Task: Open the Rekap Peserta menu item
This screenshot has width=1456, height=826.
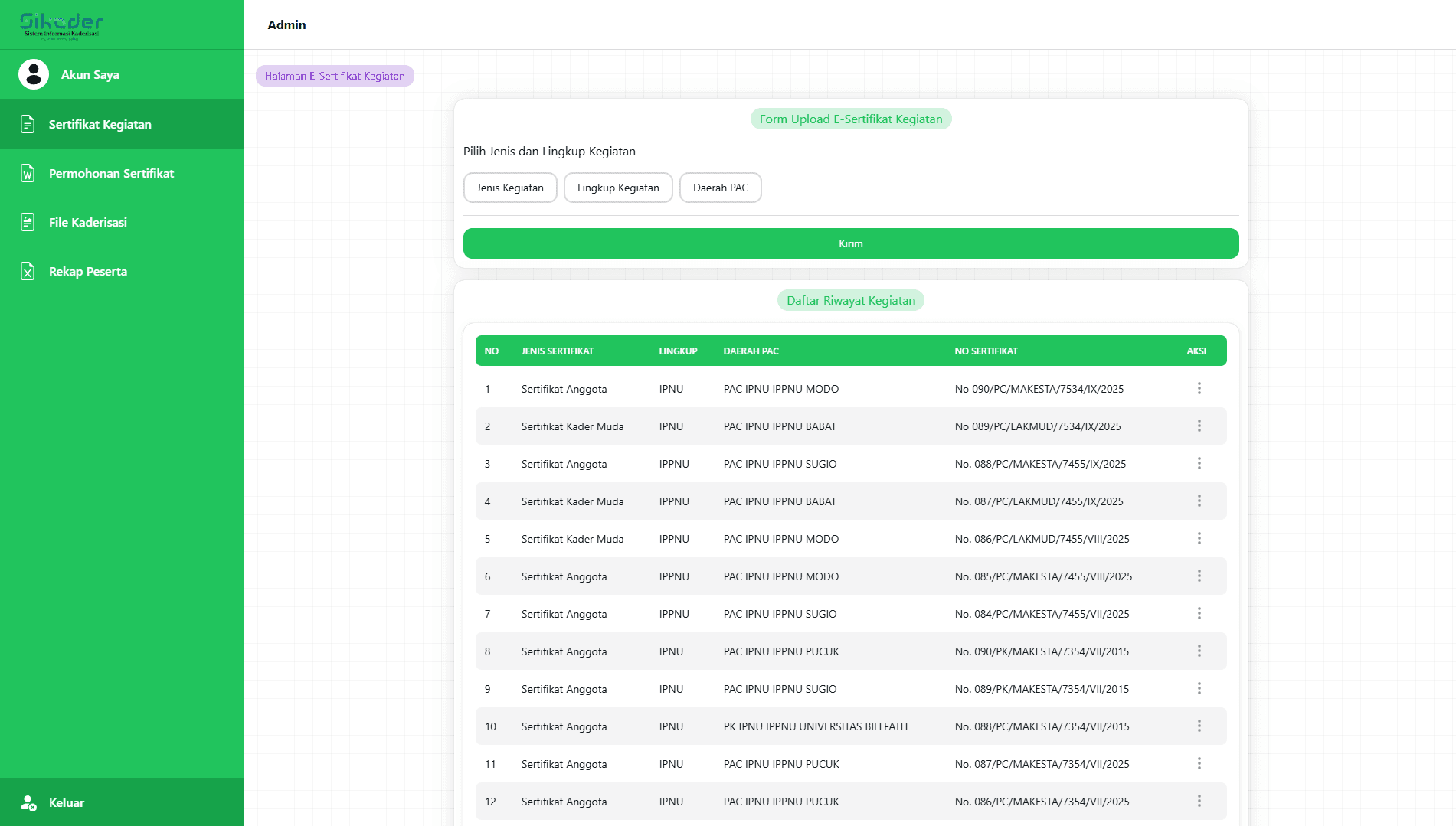Action: (88, 271)
